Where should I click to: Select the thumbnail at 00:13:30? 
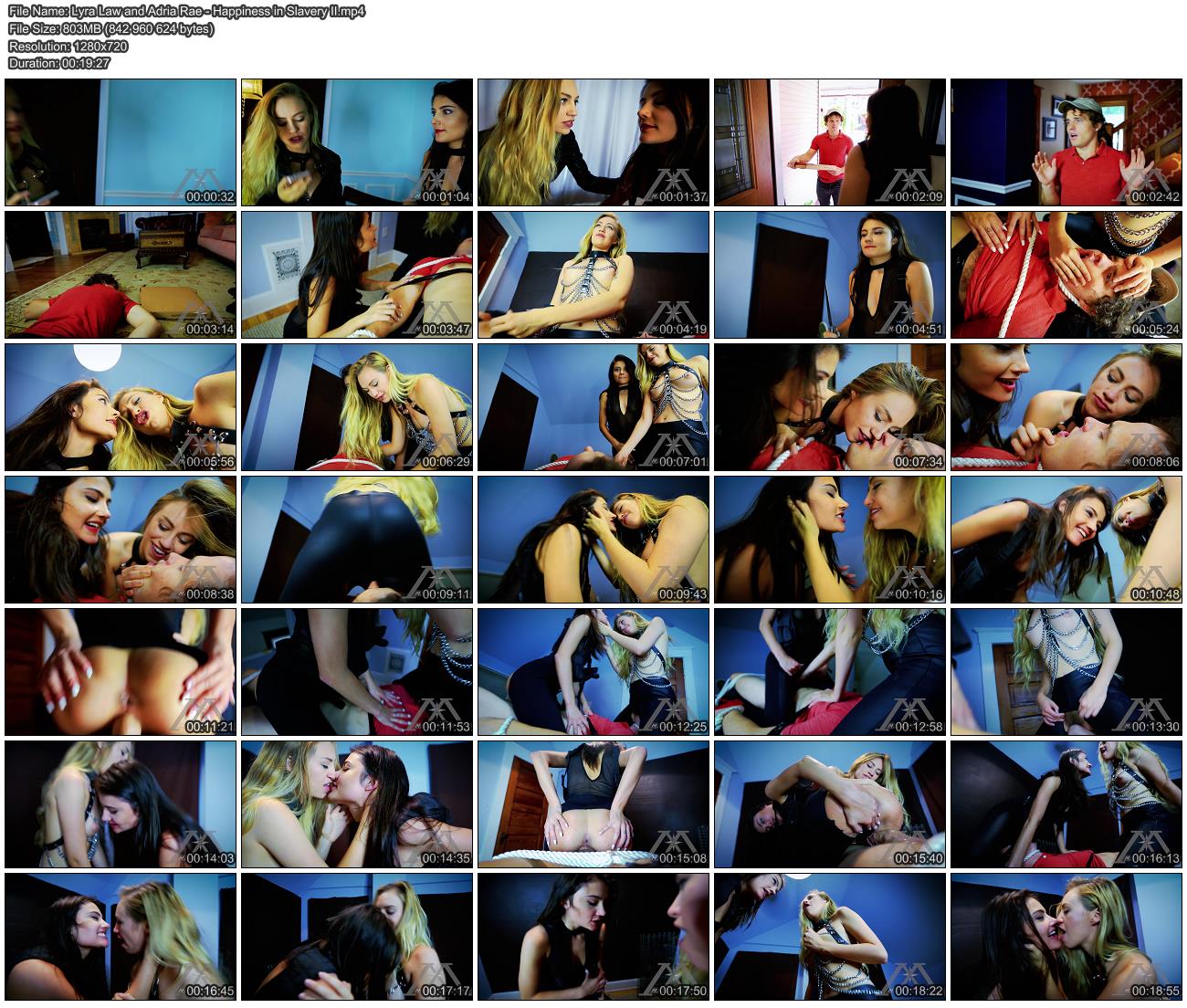click(x=1066, y=672)
